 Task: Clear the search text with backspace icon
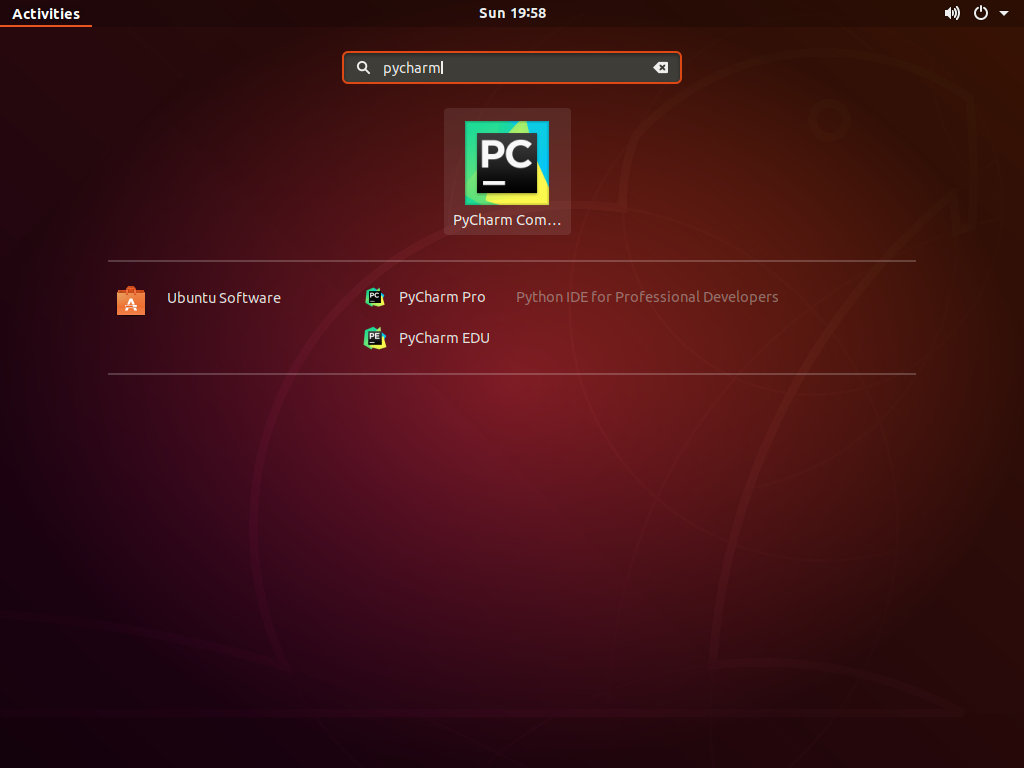[x=660, y=67]
